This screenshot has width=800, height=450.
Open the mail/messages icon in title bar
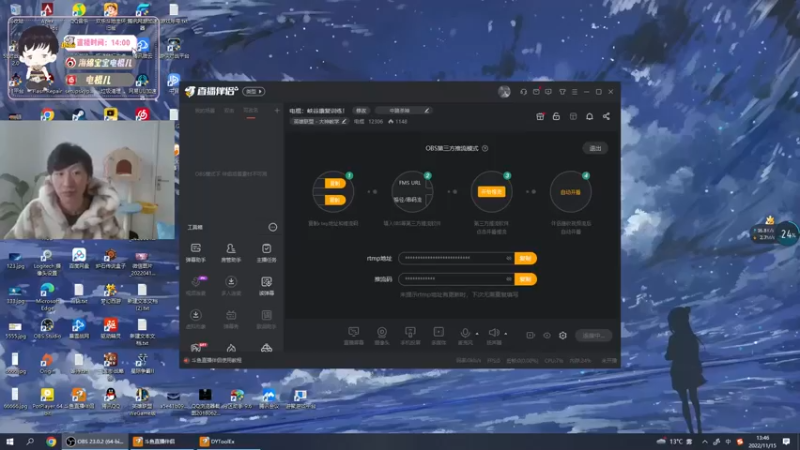point(536,92)
